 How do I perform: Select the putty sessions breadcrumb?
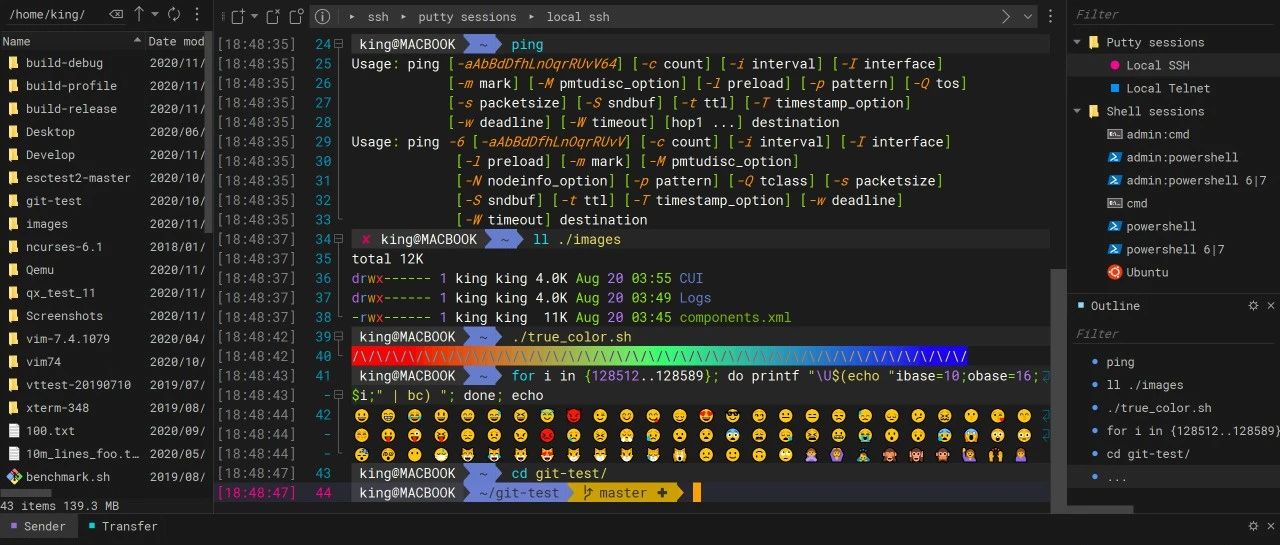click(x=468, y=17)
